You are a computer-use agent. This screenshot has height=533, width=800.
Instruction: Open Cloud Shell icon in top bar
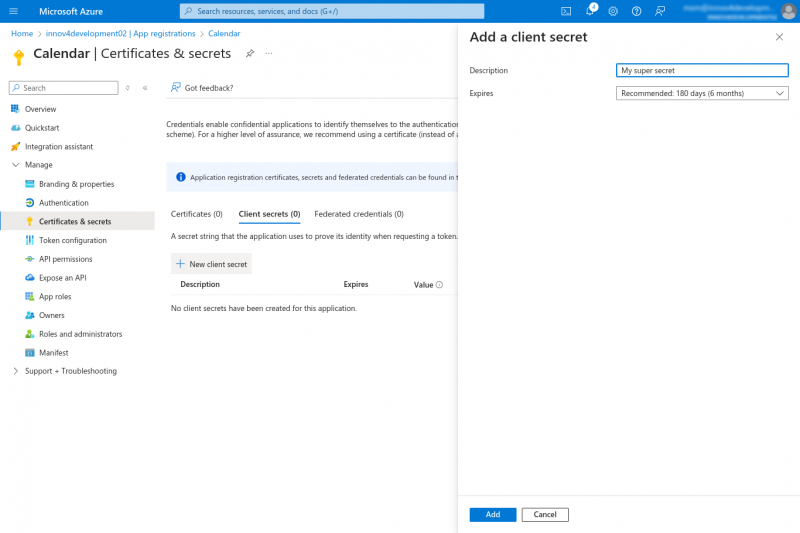click(566, 11)
